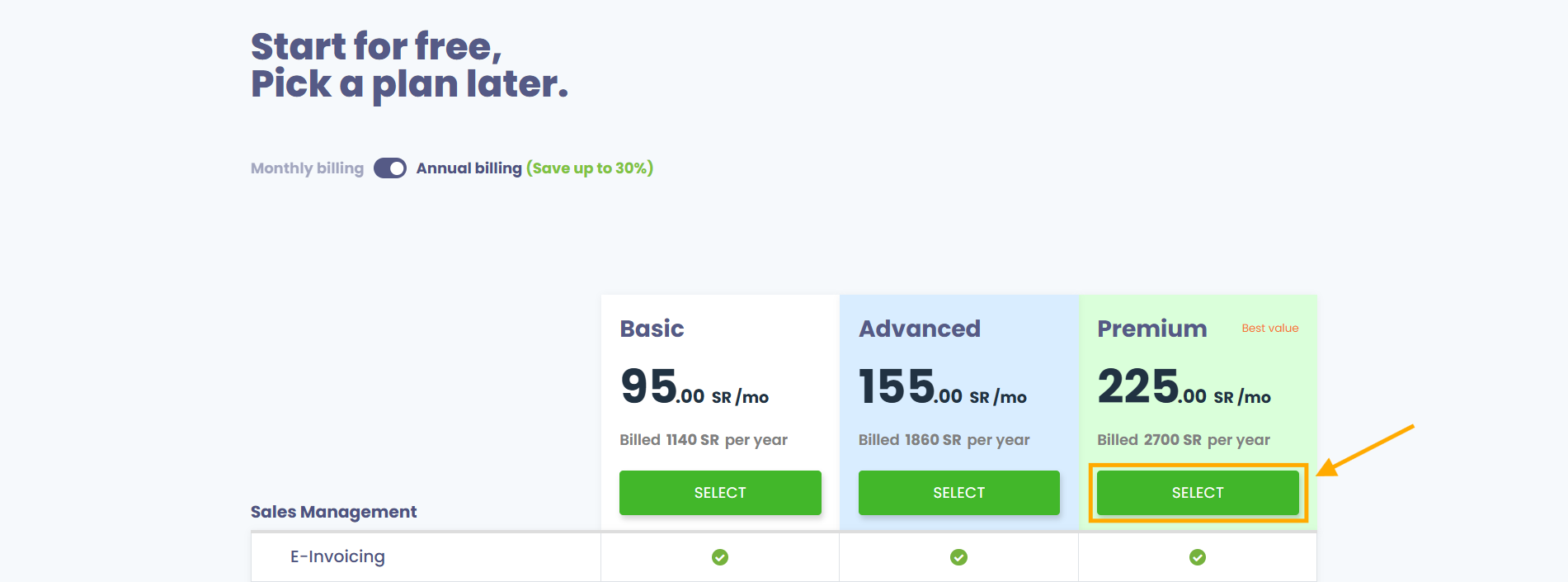This screenshot has width=1568, height=582.
Task: Click E-Invoicing checkmark under Advanced column
Action: [958, 557]
